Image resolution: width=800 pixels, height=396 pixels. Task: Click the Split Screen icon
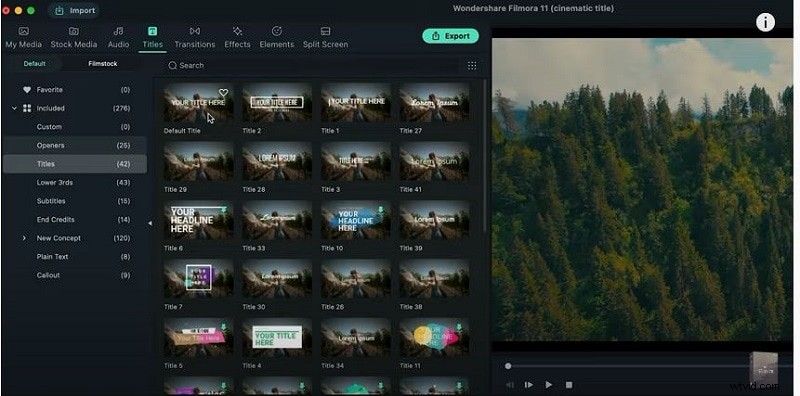coord(326,31)
